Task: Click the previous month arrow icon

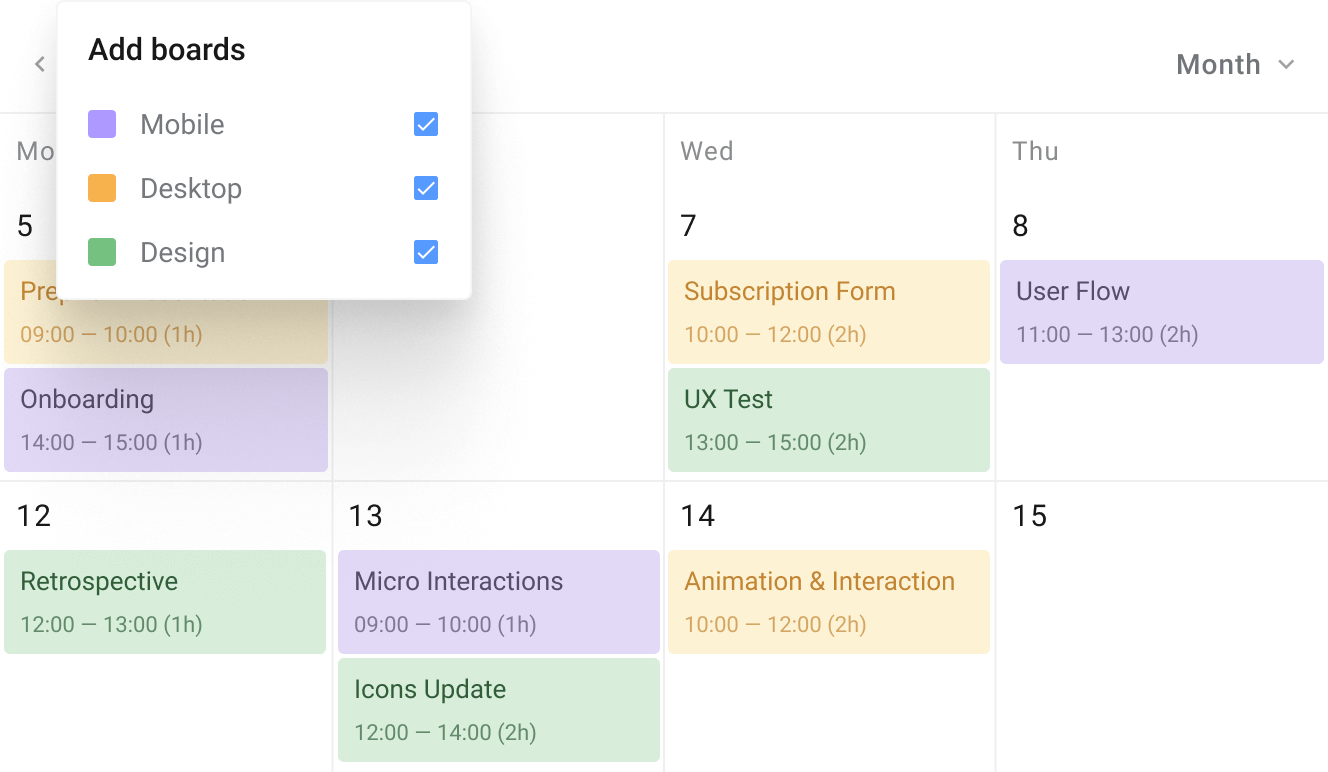Action: [x=40, y=65]
